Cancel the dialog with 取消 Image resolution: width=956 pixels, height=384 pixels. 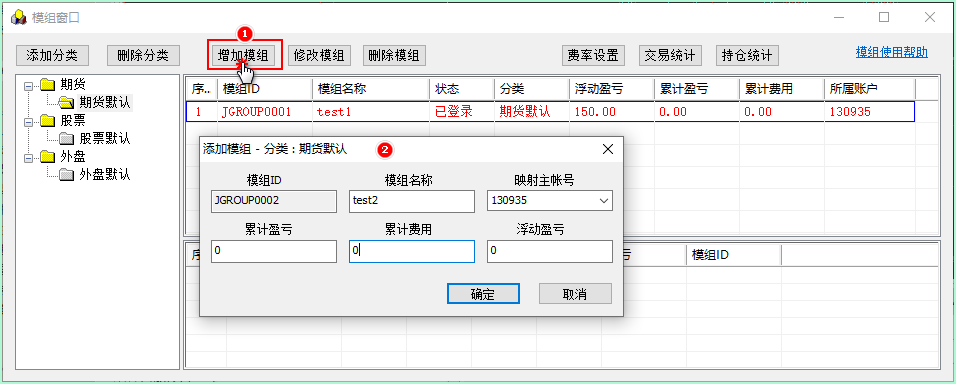575,293
